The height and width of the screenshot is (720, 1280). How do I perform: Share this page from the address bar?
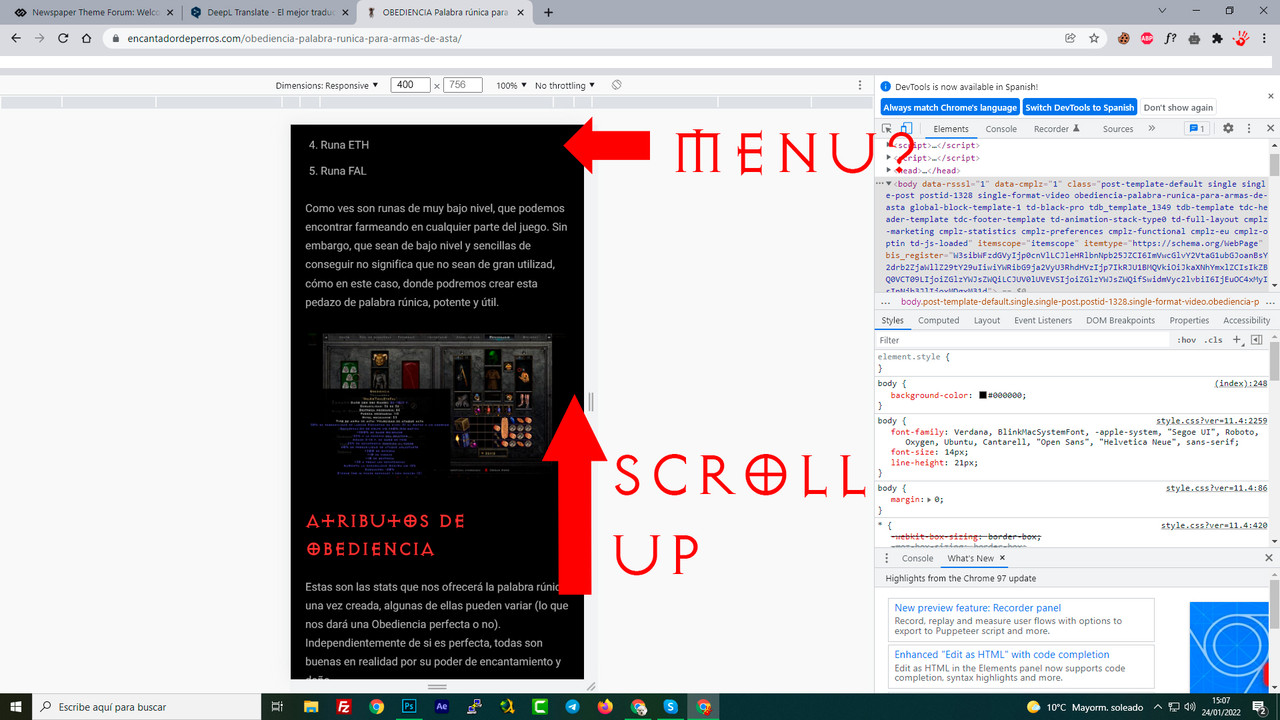[x=1070, y=38]
